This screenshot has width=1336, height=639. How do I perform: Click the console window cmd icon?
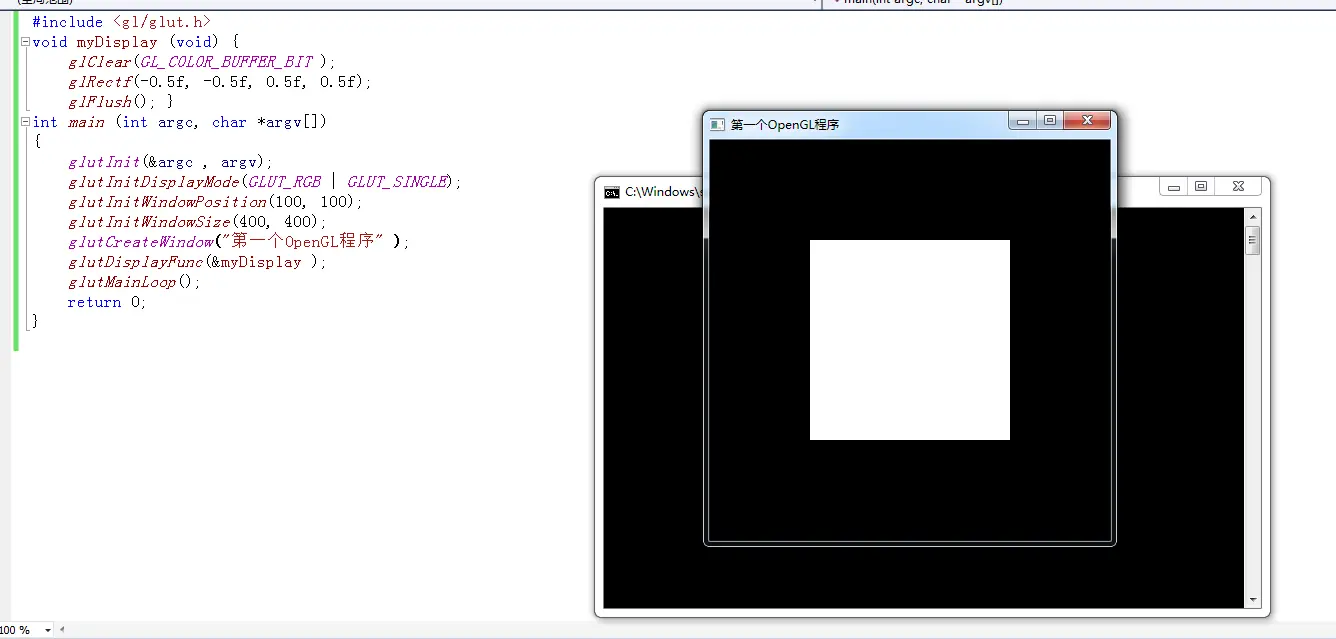[612, 192]
